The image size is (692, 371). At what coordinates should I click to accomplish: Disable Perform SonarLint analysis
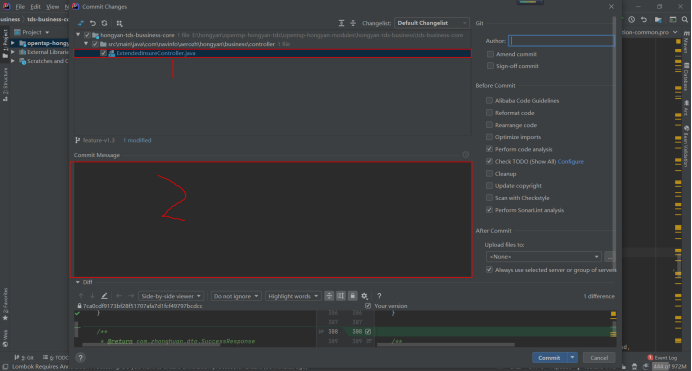tap(489, 210)
